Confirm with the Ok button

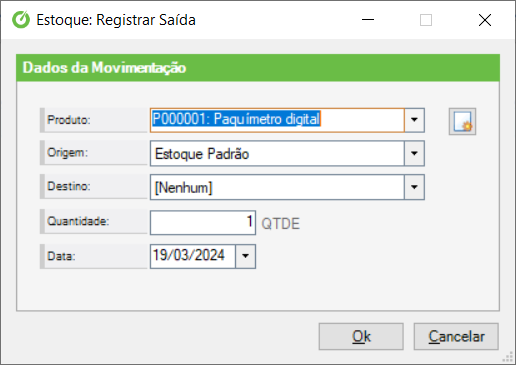361,336
